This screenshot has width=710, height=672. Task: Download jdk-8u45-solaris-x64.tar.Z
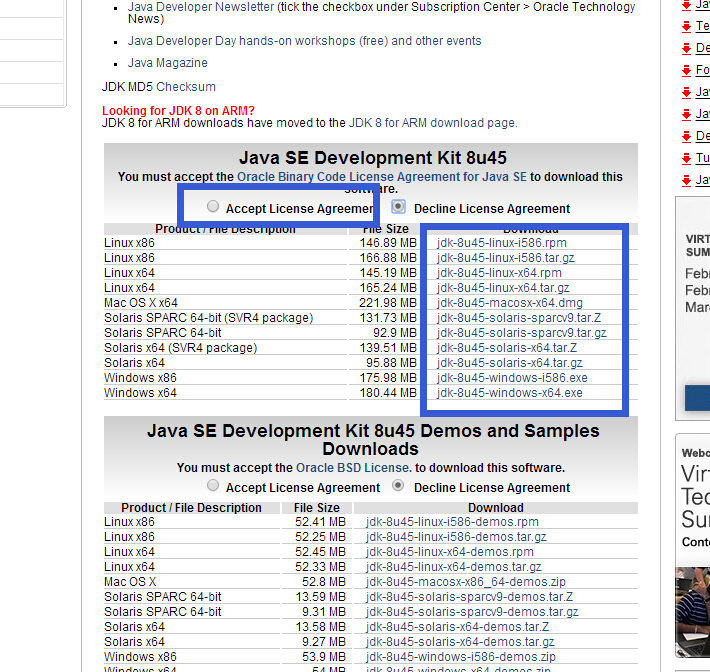click(507, 347)
